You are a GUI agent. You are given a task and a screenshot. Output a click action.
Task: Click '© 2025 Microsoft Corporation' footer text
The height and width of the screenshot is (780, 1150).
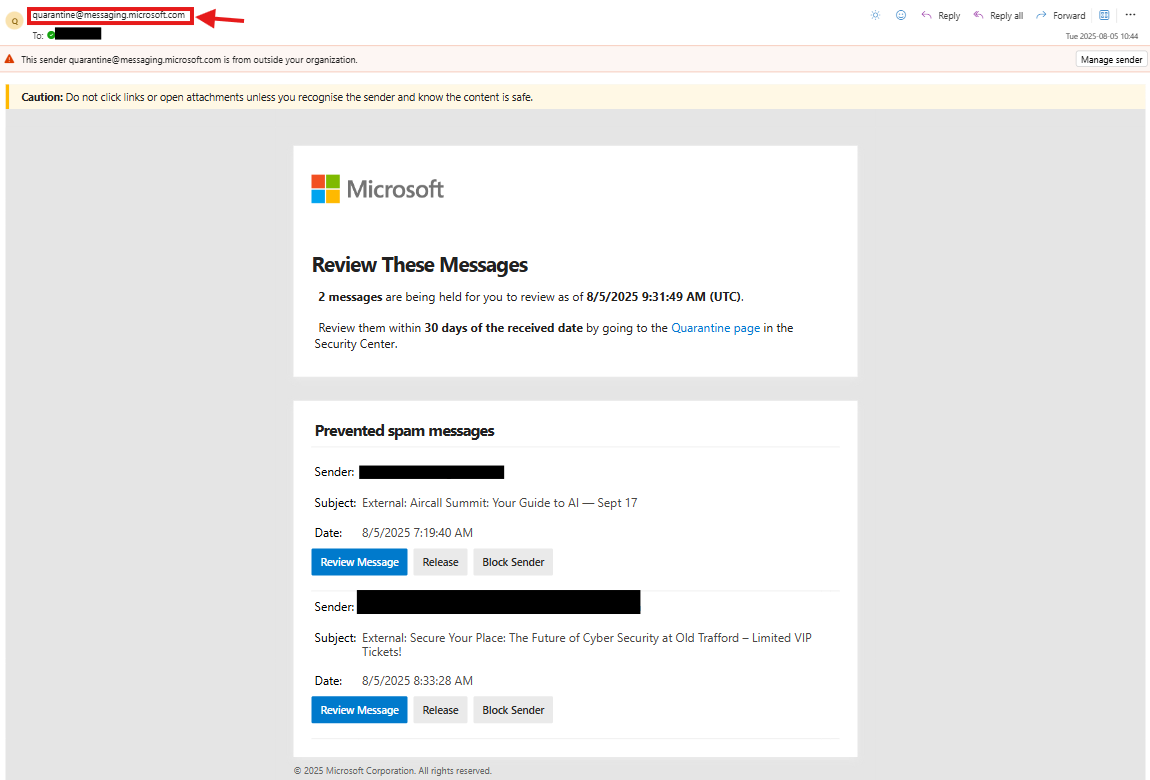click(x=392, y=770)
